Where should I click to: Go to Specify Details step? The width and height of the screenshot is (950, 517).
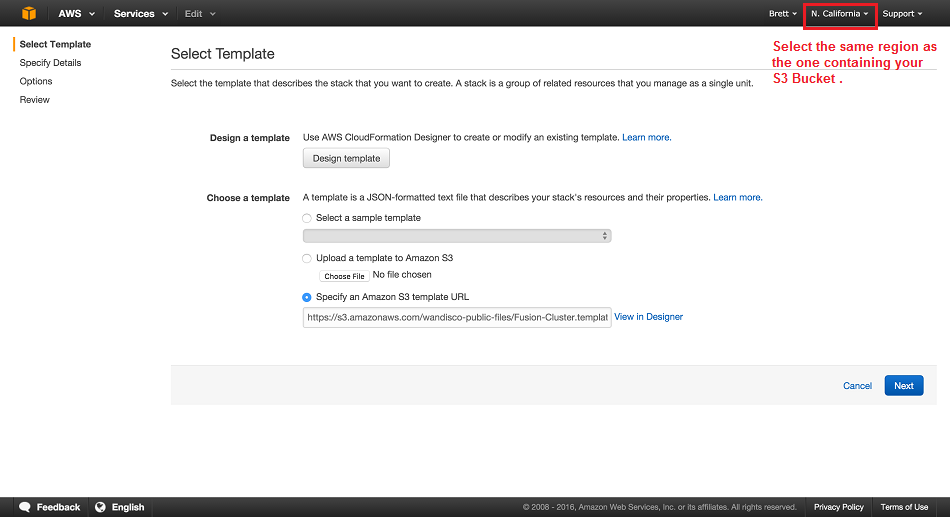coord(50,62)
